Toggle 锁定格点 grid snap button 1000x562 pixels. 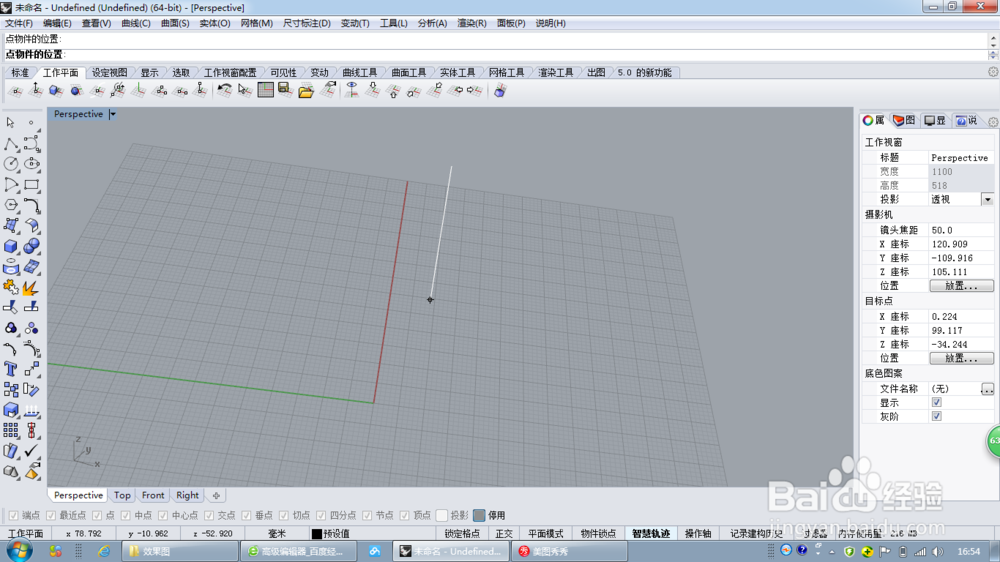click(462, 533)
